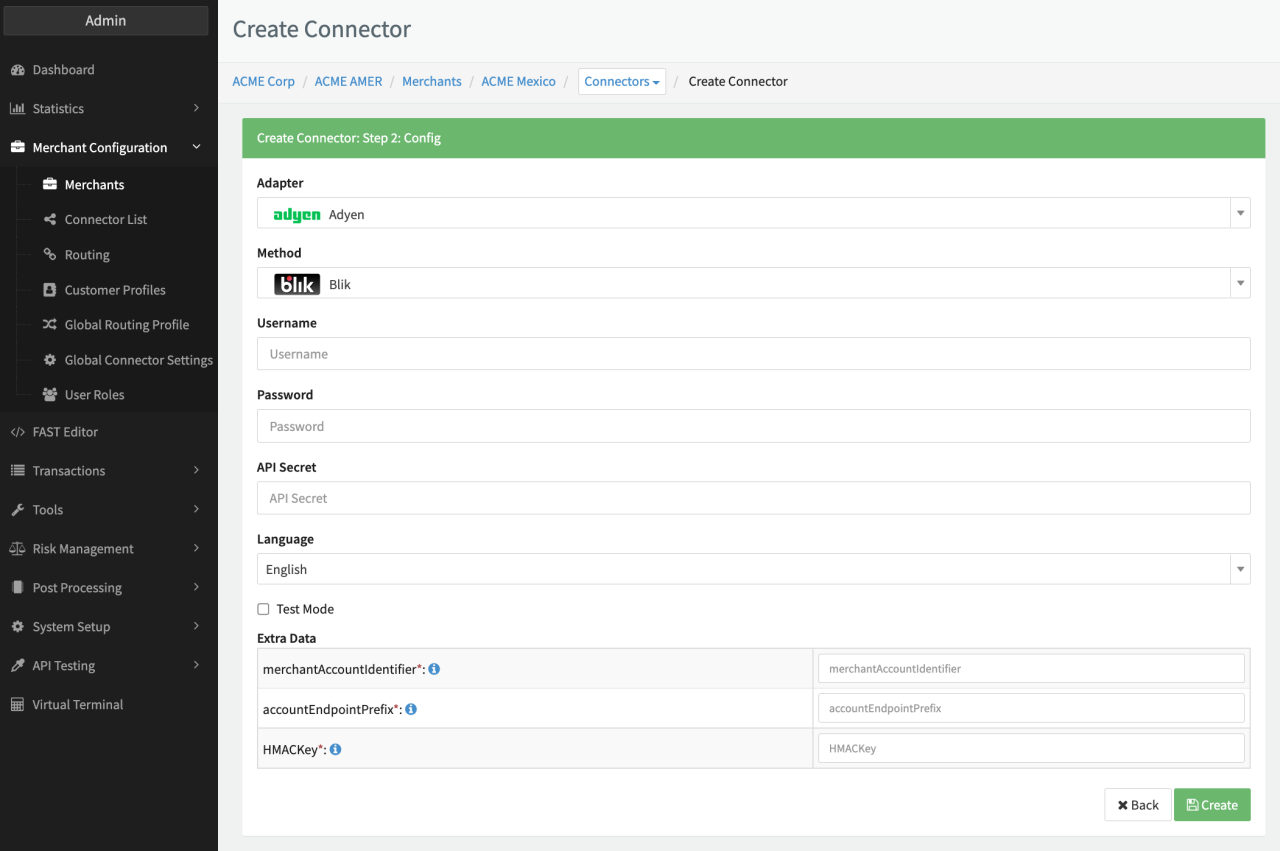Click into the API Secret input field
Screen dimensions: 1280x851
click(x=753, y=498)
